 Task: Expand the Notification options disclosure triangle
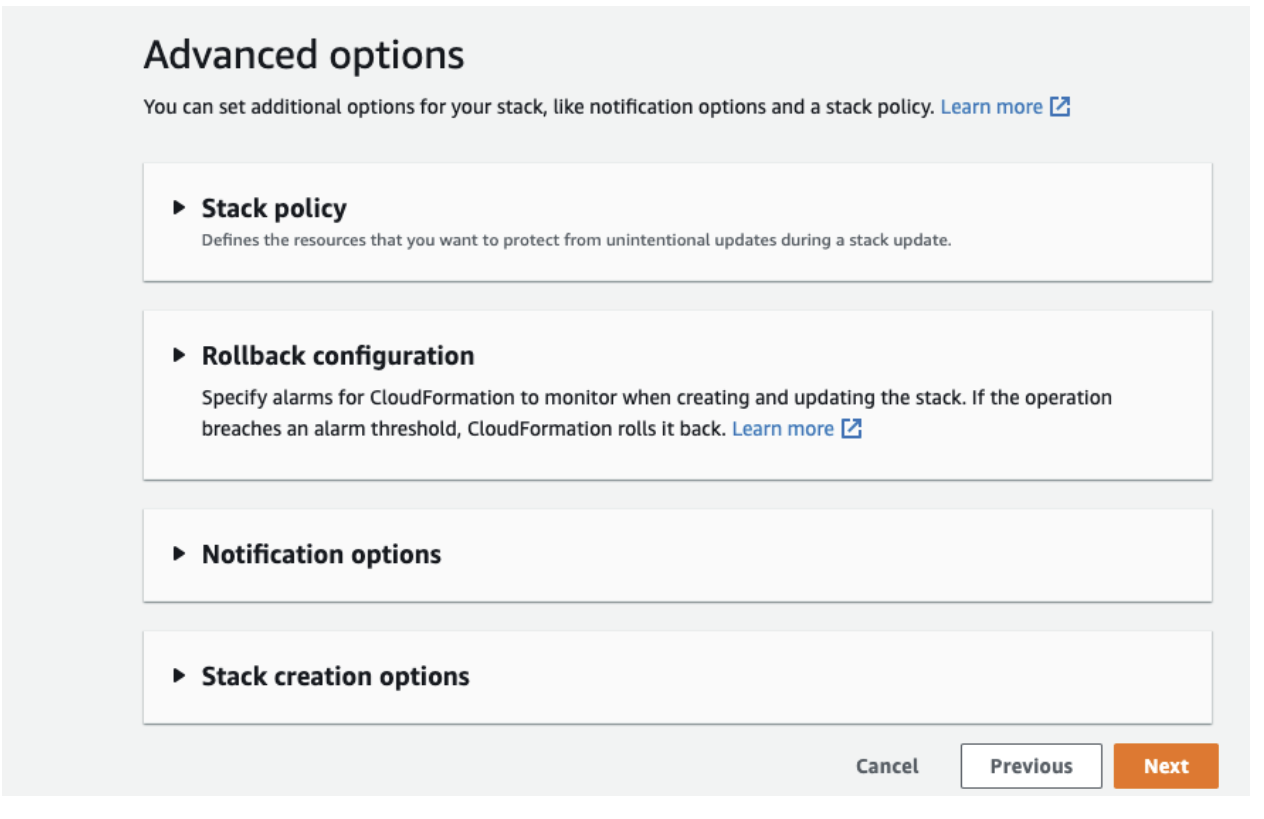179,553
